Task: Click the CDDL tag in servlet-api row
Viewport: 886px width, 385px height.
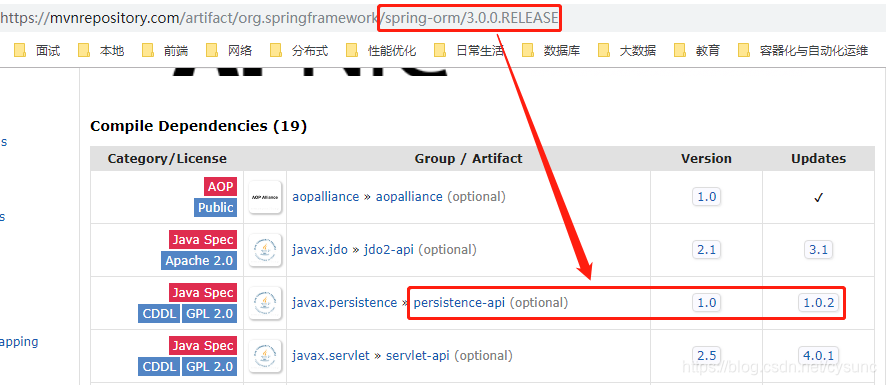Action: tap(159, 367)
